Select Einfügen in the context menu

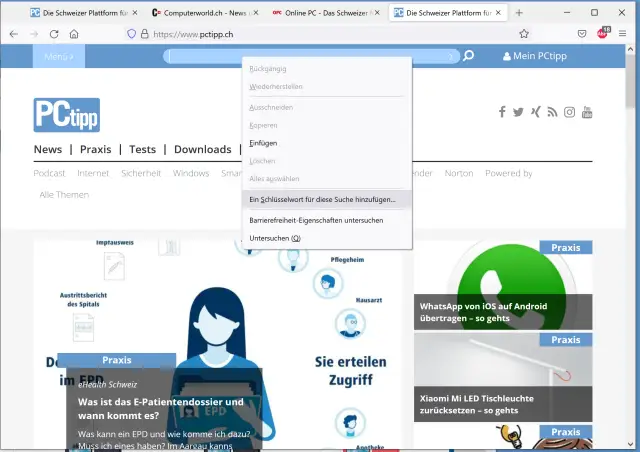coord(263,143)
